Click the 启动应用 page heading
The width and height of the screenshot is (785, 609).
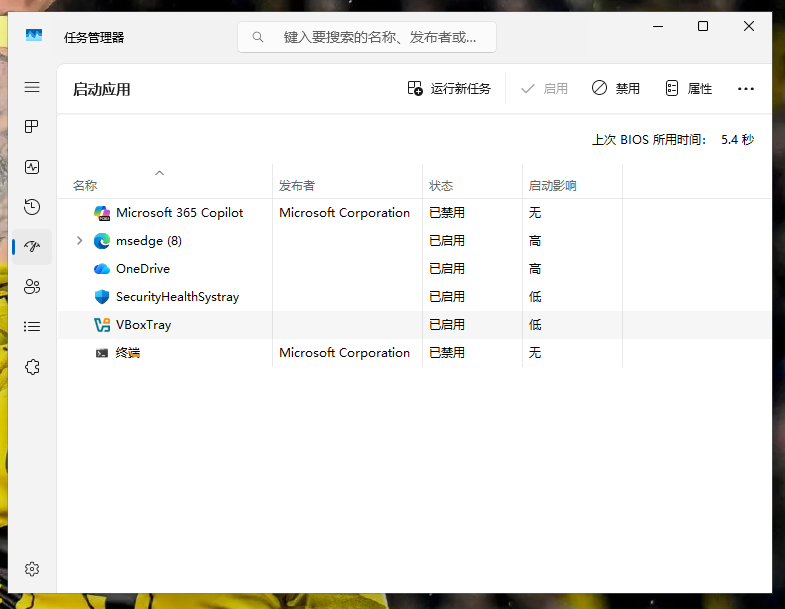coord(102,90)
